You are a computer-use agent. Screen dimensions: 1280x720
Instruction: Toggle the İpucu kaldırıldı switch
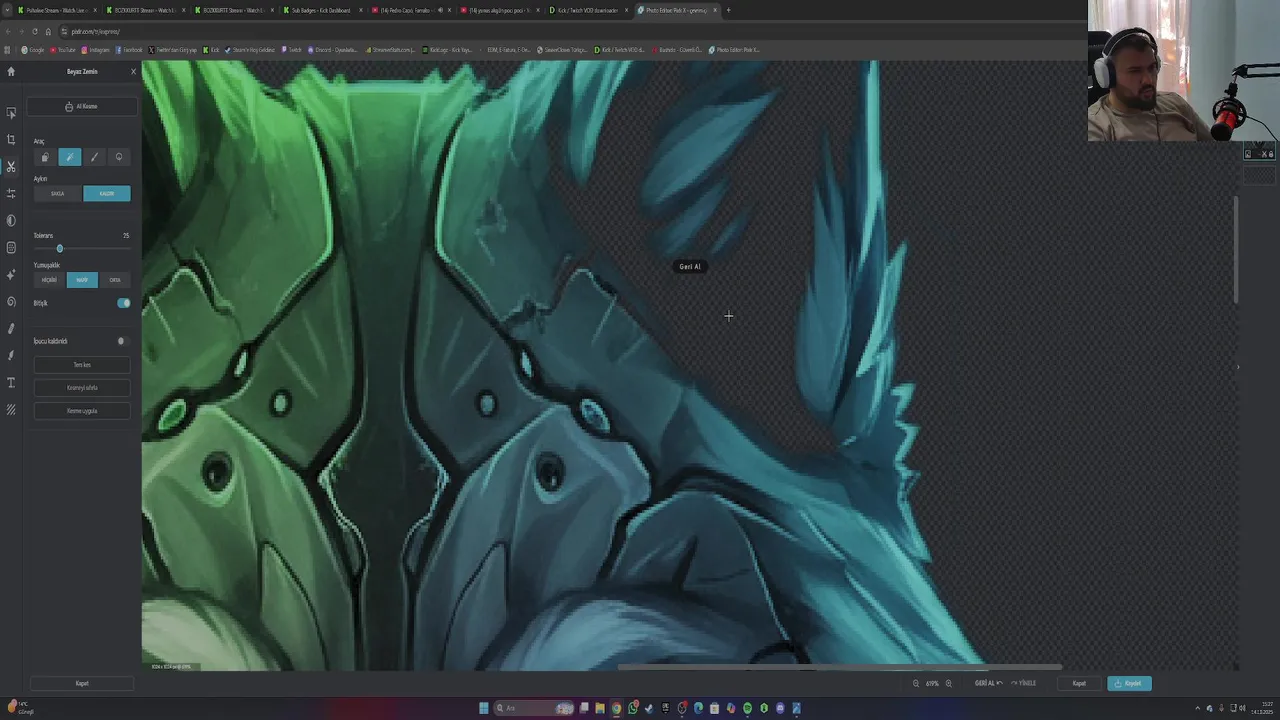122,341
